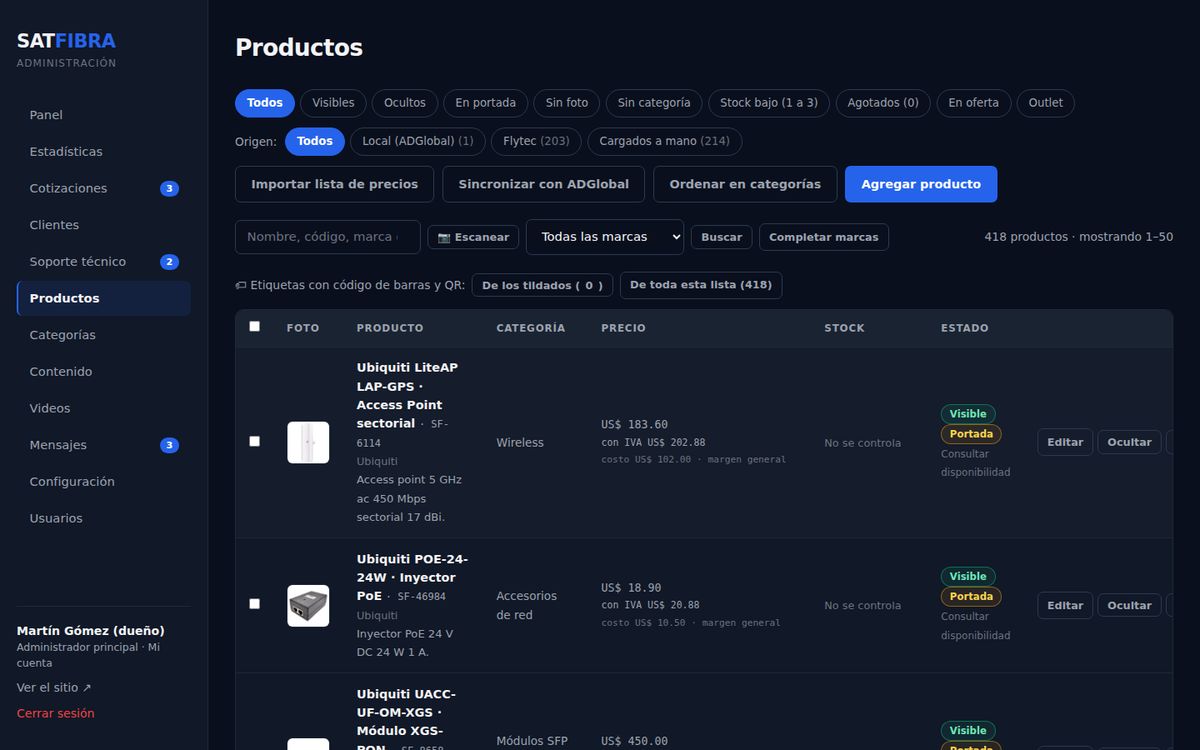Click the SATFIBRA logo
The height and width of the screenshot is (750, 1200).
click(x=66, y=41)
